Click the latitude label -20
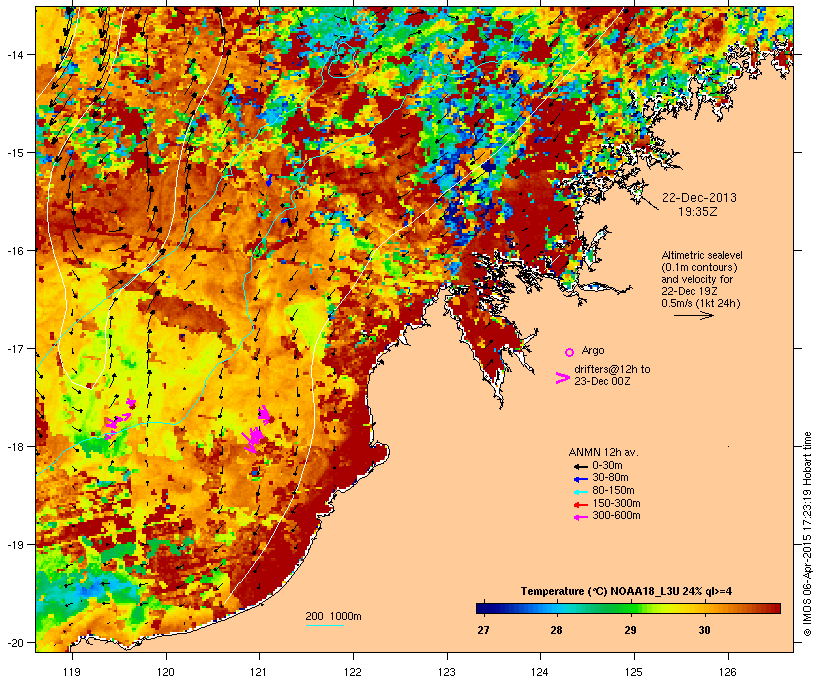Viewport: 820px width, 680px height. click(14, 643)
